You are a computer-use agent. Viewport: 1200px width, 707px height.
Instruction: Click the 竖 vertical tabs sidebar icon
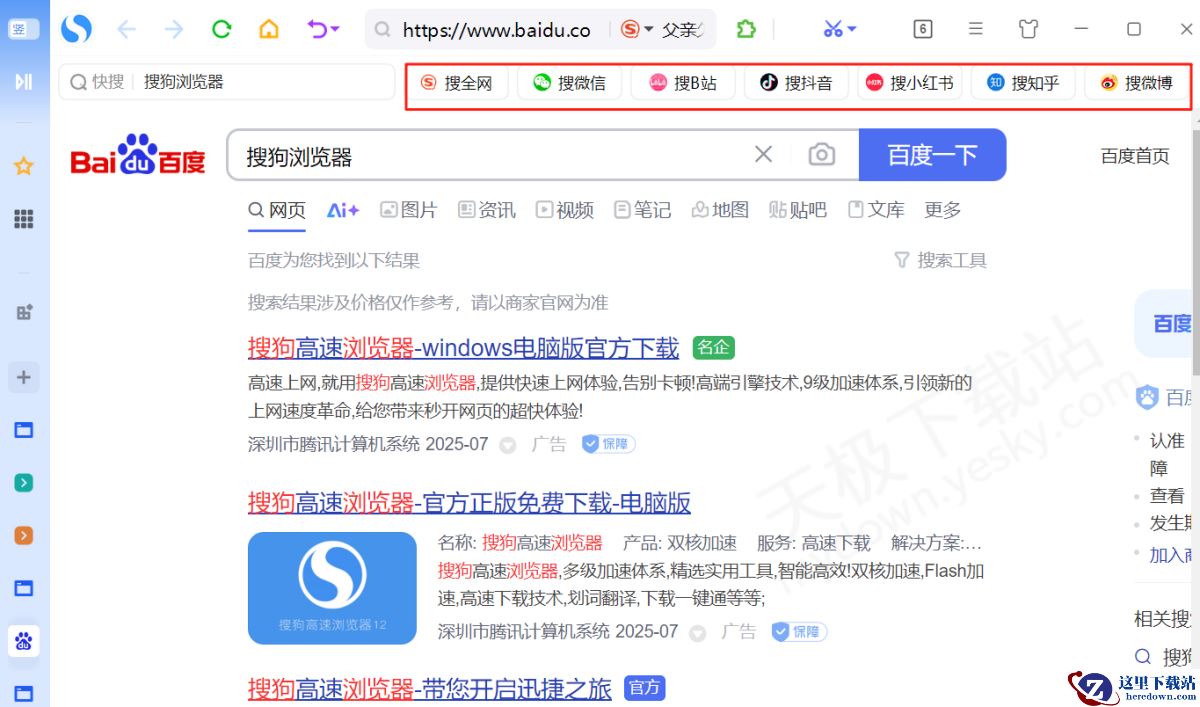[24, 29]
